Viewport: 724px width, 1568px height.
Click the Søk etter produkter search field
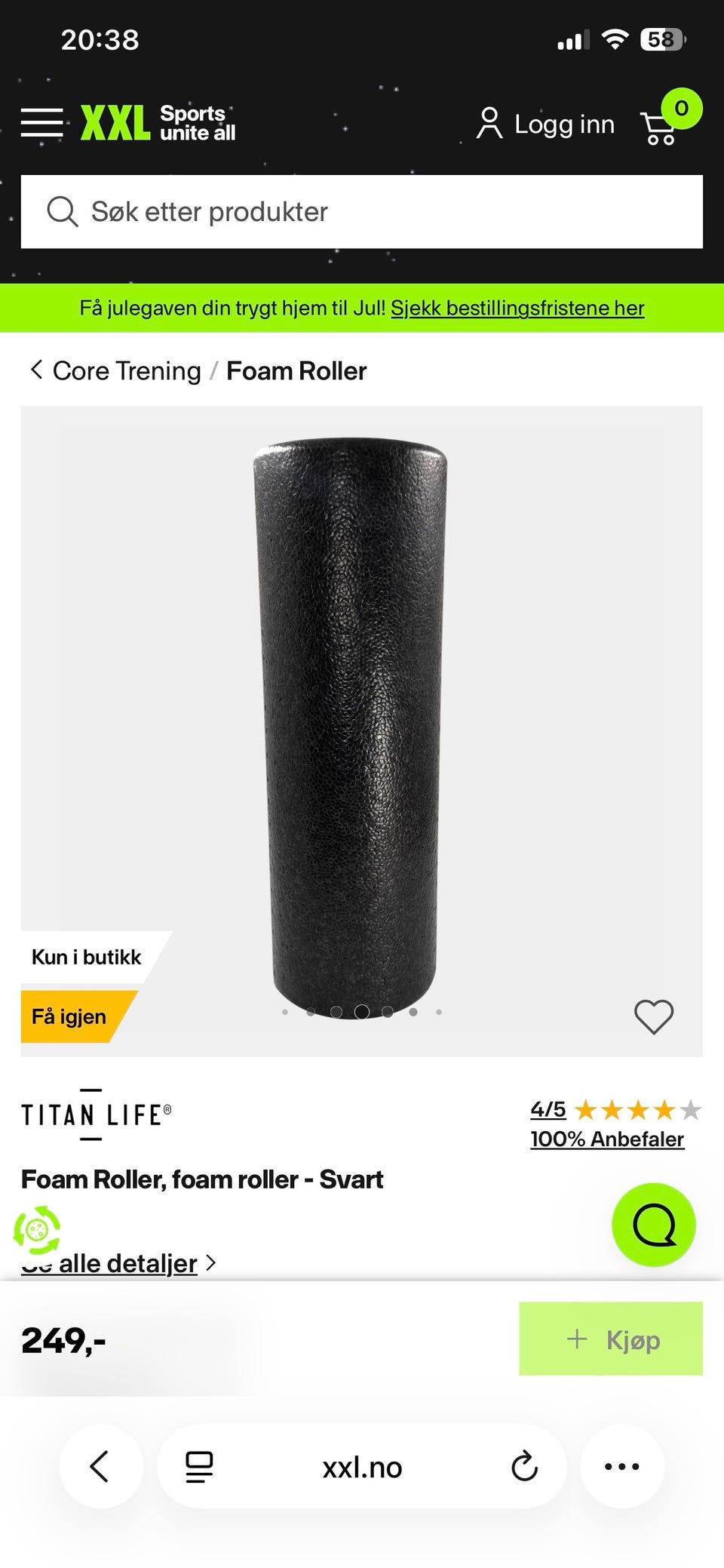[362, 212]
